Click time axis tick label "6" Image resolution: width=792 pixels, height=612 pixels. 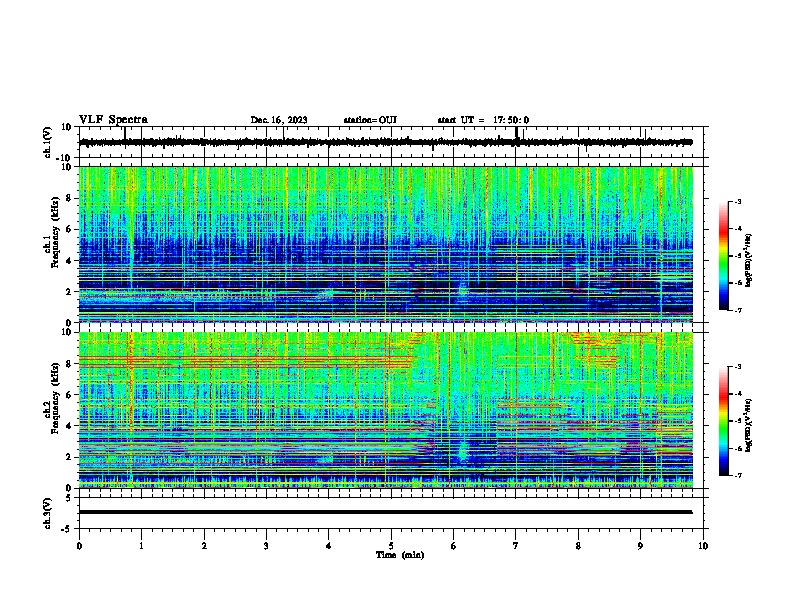click(454, 546)
